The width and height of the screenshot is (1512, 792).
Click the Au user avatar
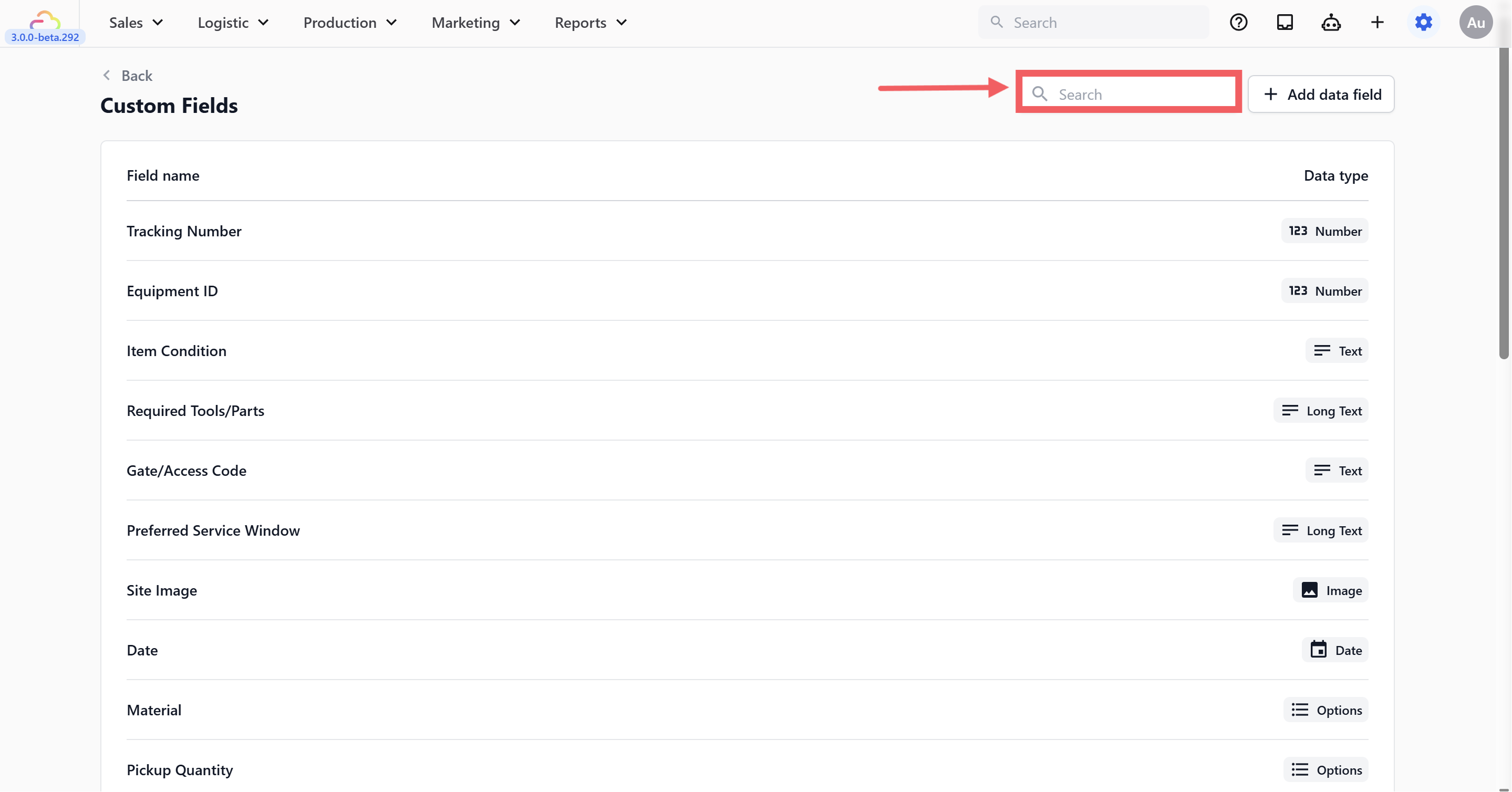tap(1476, 22)
